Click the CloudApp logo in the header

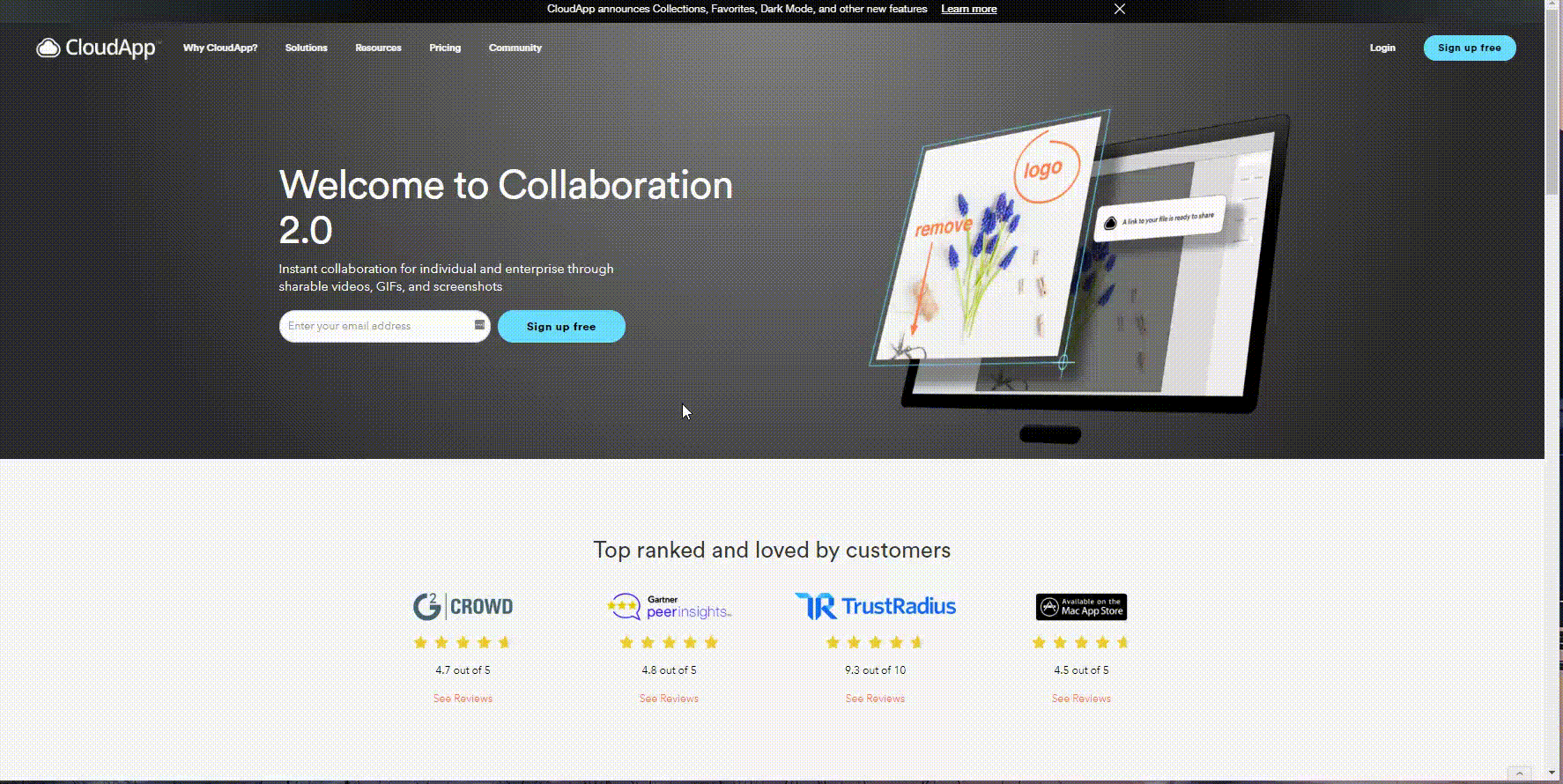point(96,48)
